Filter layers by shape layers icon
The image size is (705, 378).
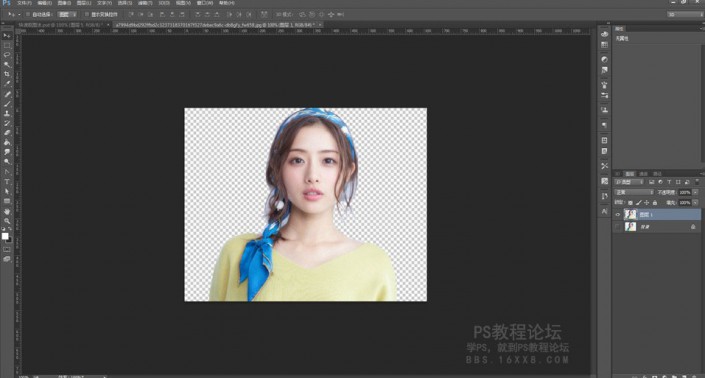click(678, 182)
